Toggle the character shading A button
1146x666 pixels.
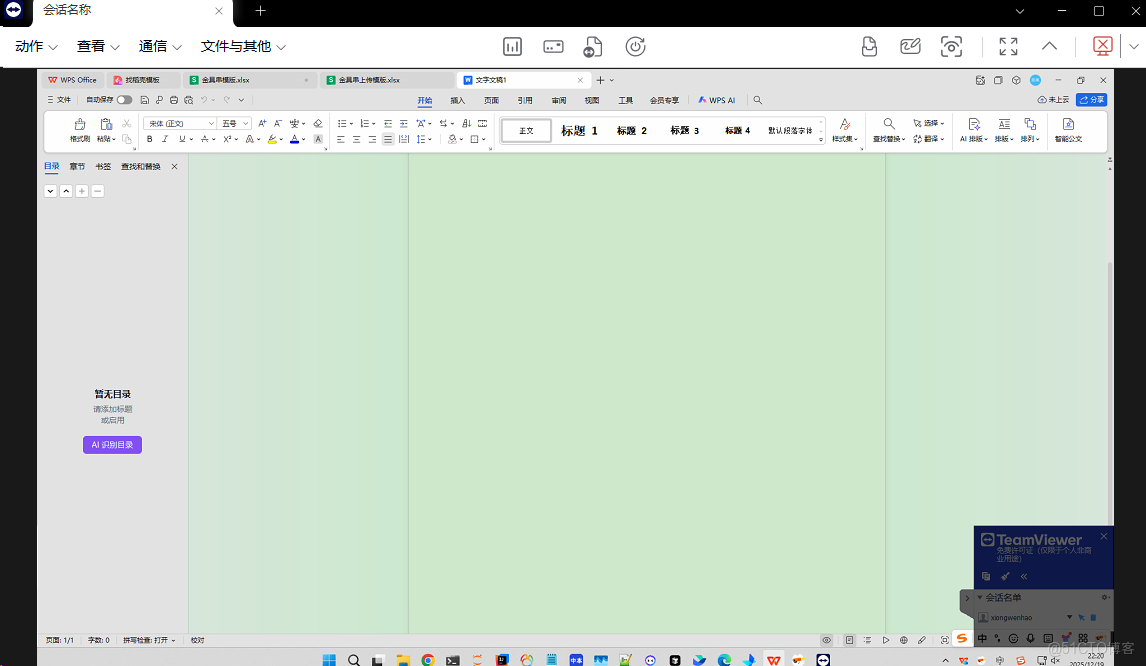[318, 139]
